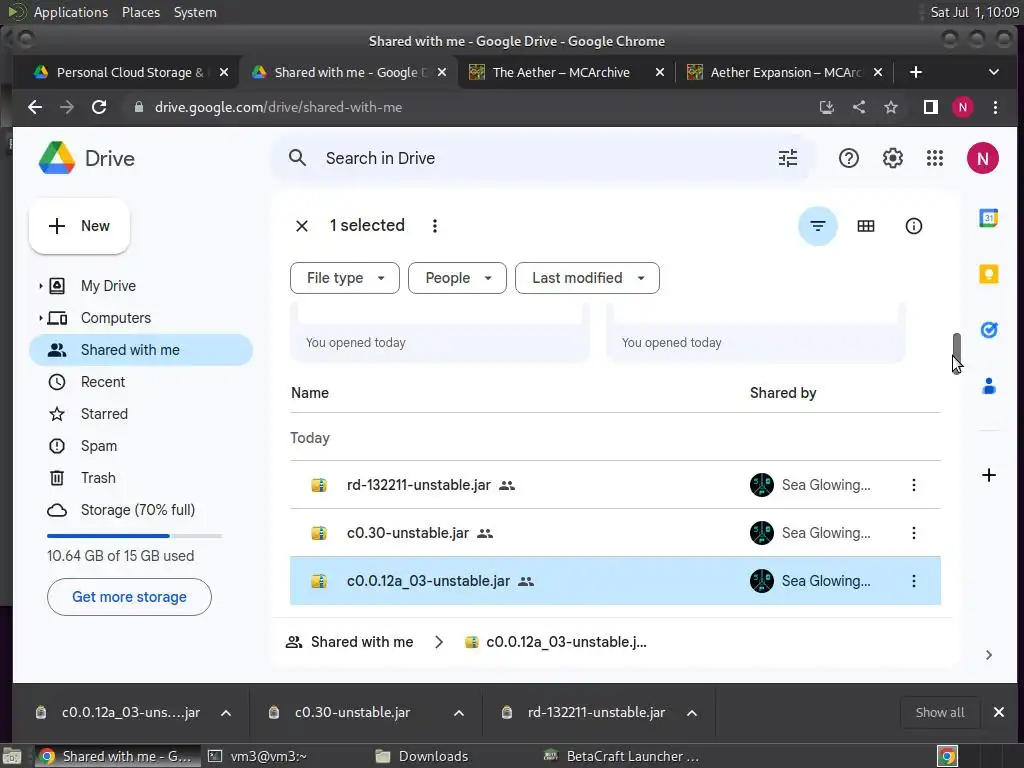Open the Google account avatar in Drive header

pos(982,158)
